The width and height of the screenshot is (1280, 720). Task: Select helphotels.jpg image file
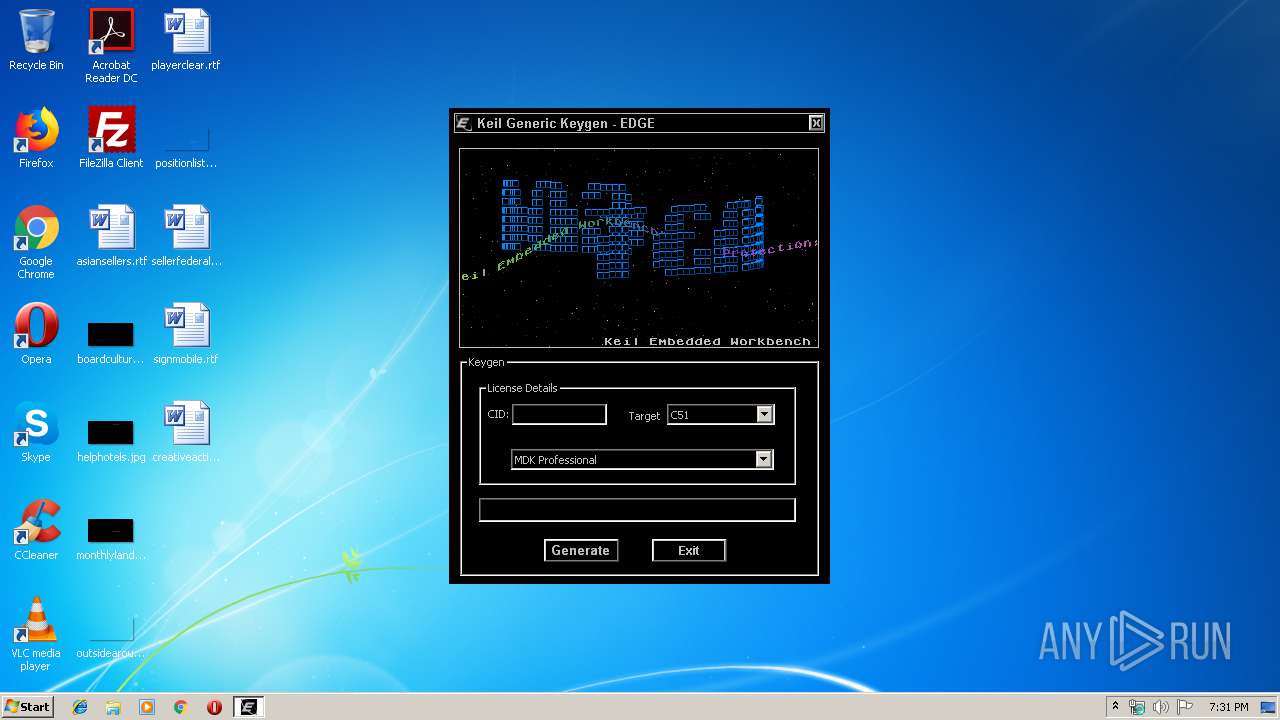pos(111,440)
